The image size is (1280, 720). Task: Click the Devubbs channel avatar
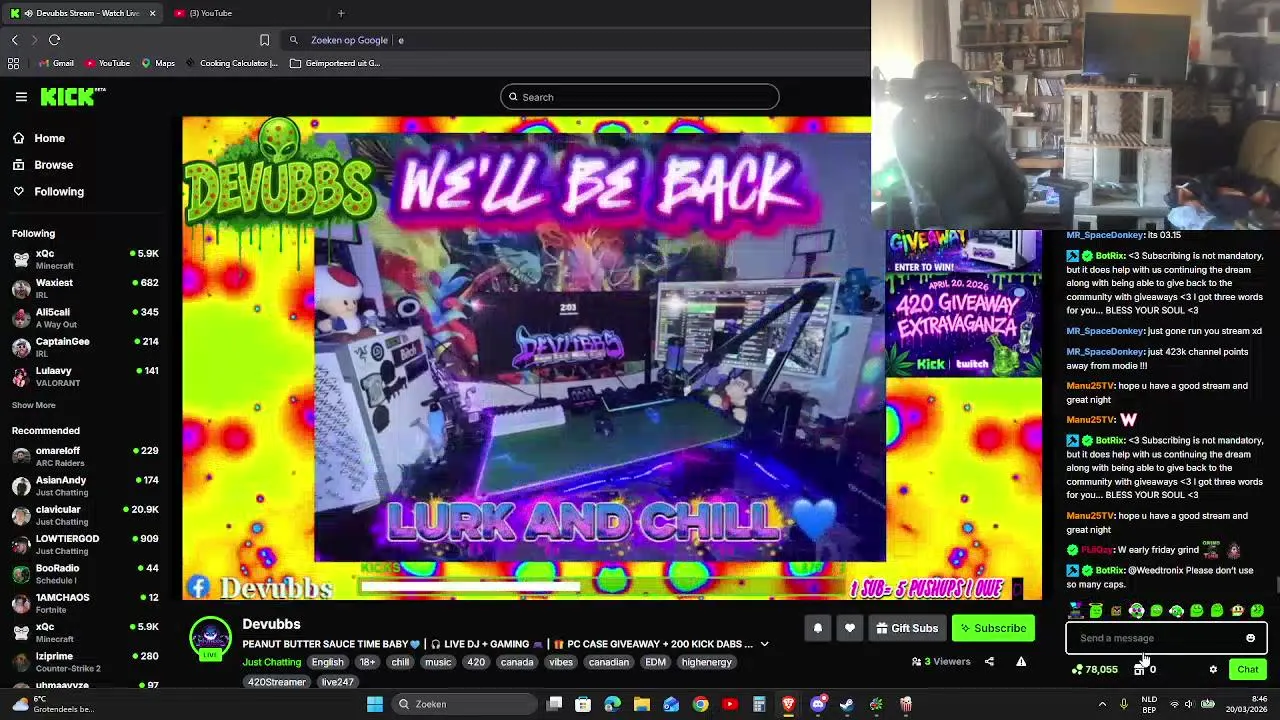[210, 638]
